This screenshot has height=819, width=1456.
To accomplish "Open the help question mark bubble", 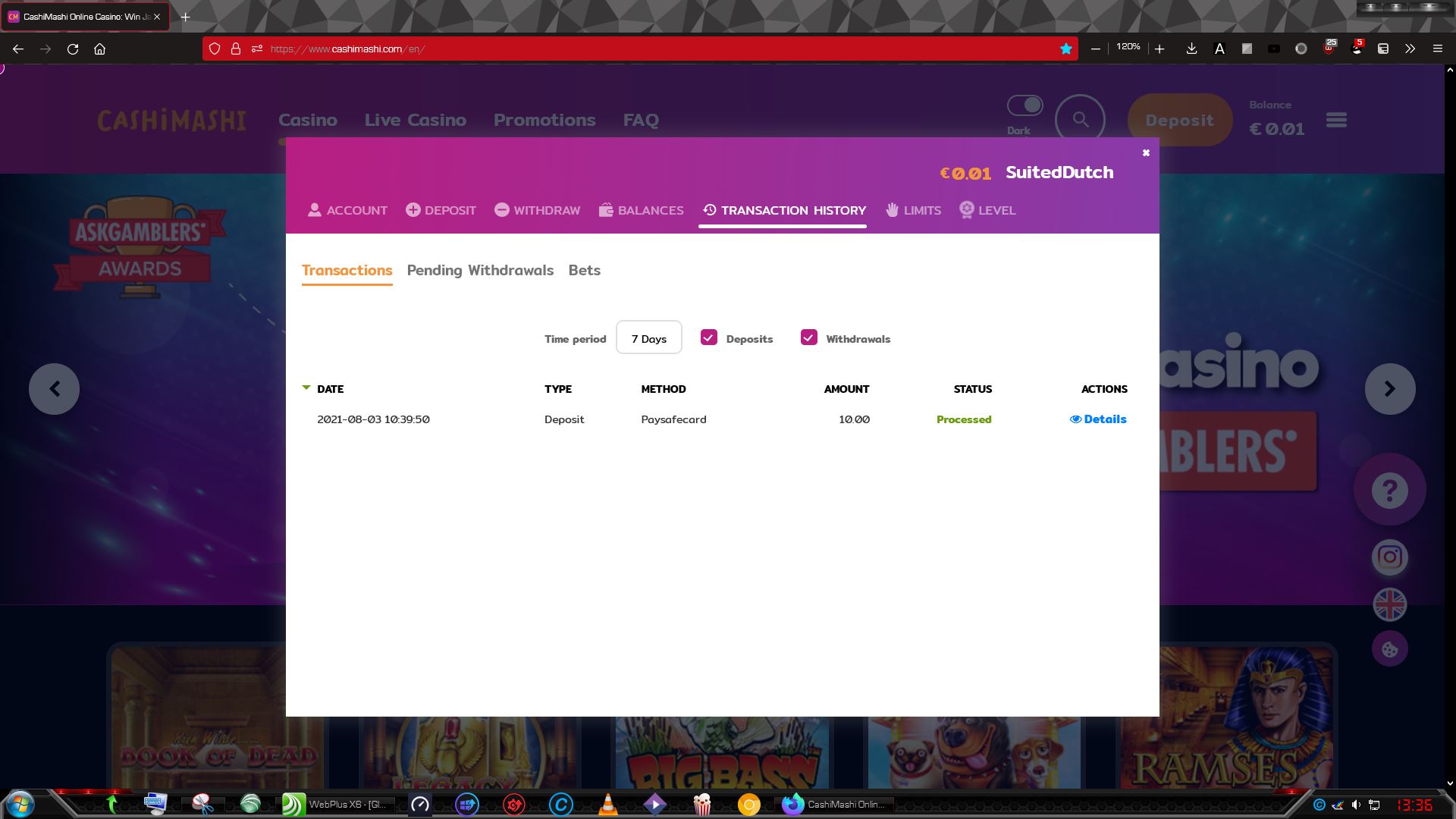I will [x=1389, y=491].
